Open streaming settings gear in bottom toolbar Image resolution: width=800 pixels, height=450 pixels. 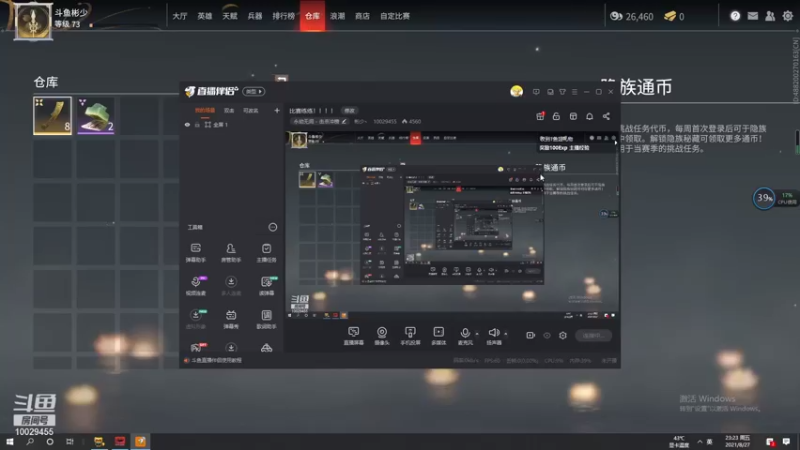pyautogui.click(x=562, y=335)
